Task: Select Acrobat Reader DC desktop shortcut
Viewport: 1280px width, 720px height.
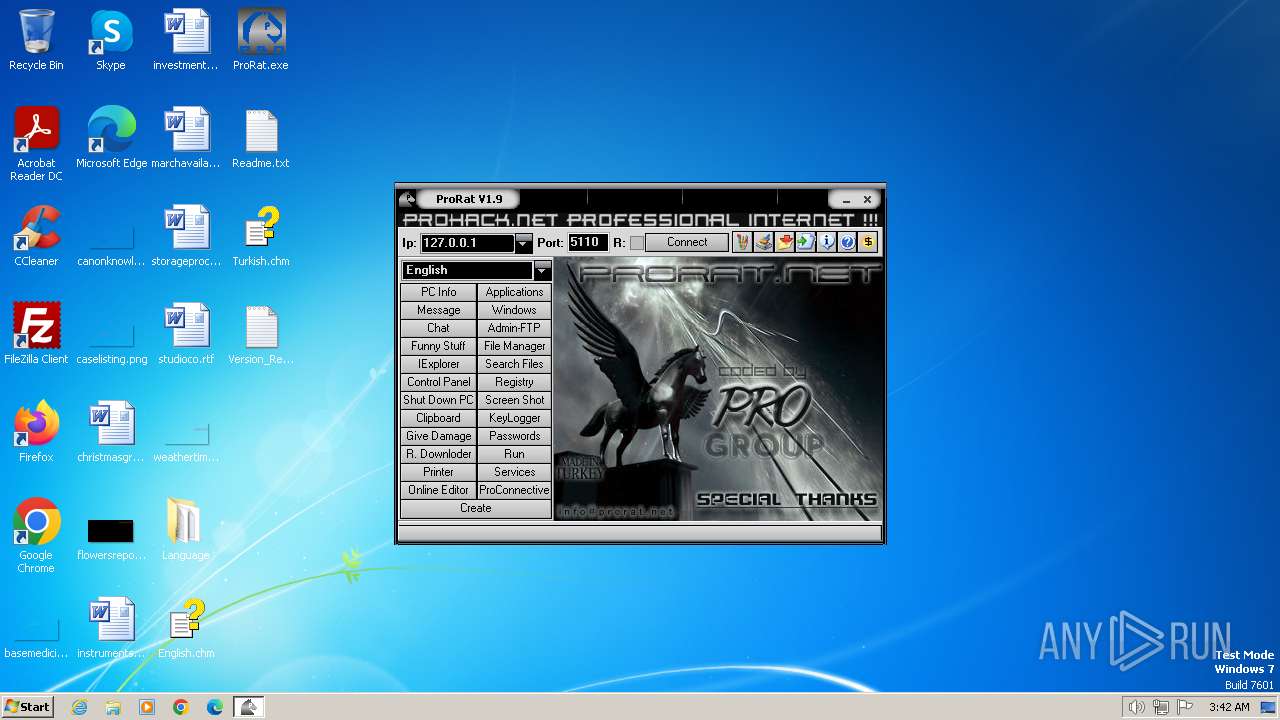Action: pos(36,144)
